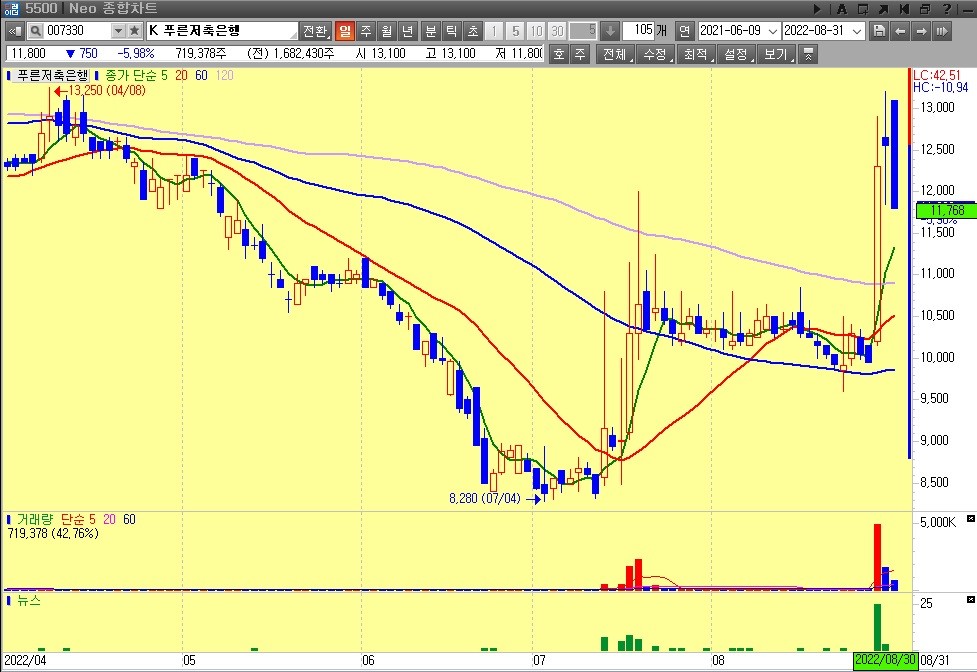Go to the next item with the right arrow
Screen dimensions: 977x672
pos(921,31)
